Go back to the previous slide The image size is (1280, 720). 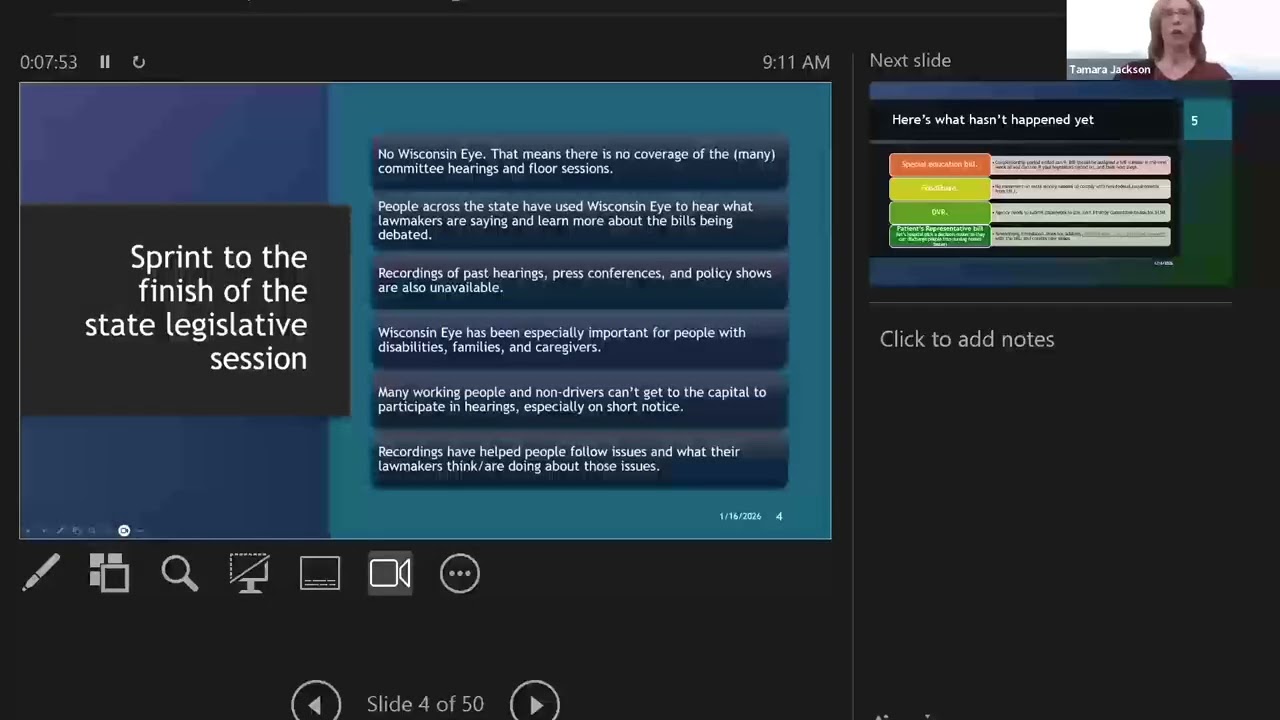click(316, 704)
